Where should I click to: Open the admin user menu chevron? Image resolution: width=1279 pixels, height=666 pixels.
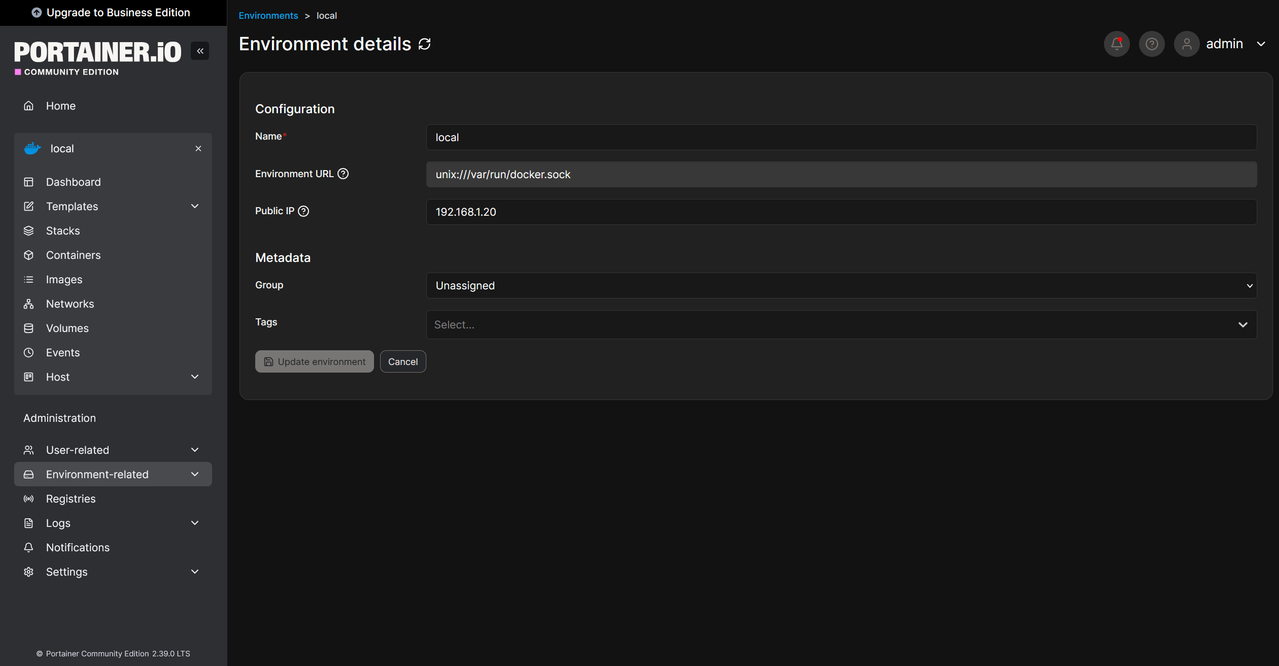tap(1261, 44)
